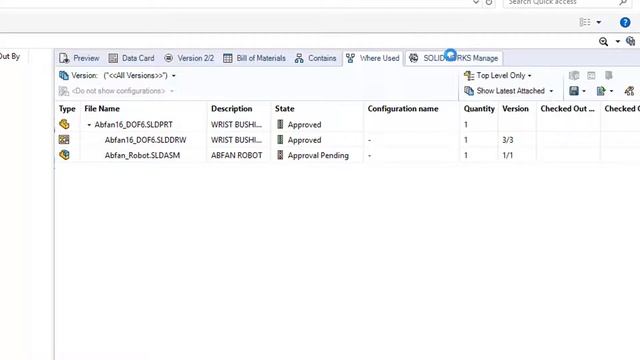The image size is (640, 360).
Task: Click the refresh icon beside the search field
Action: tap(489, 2)
